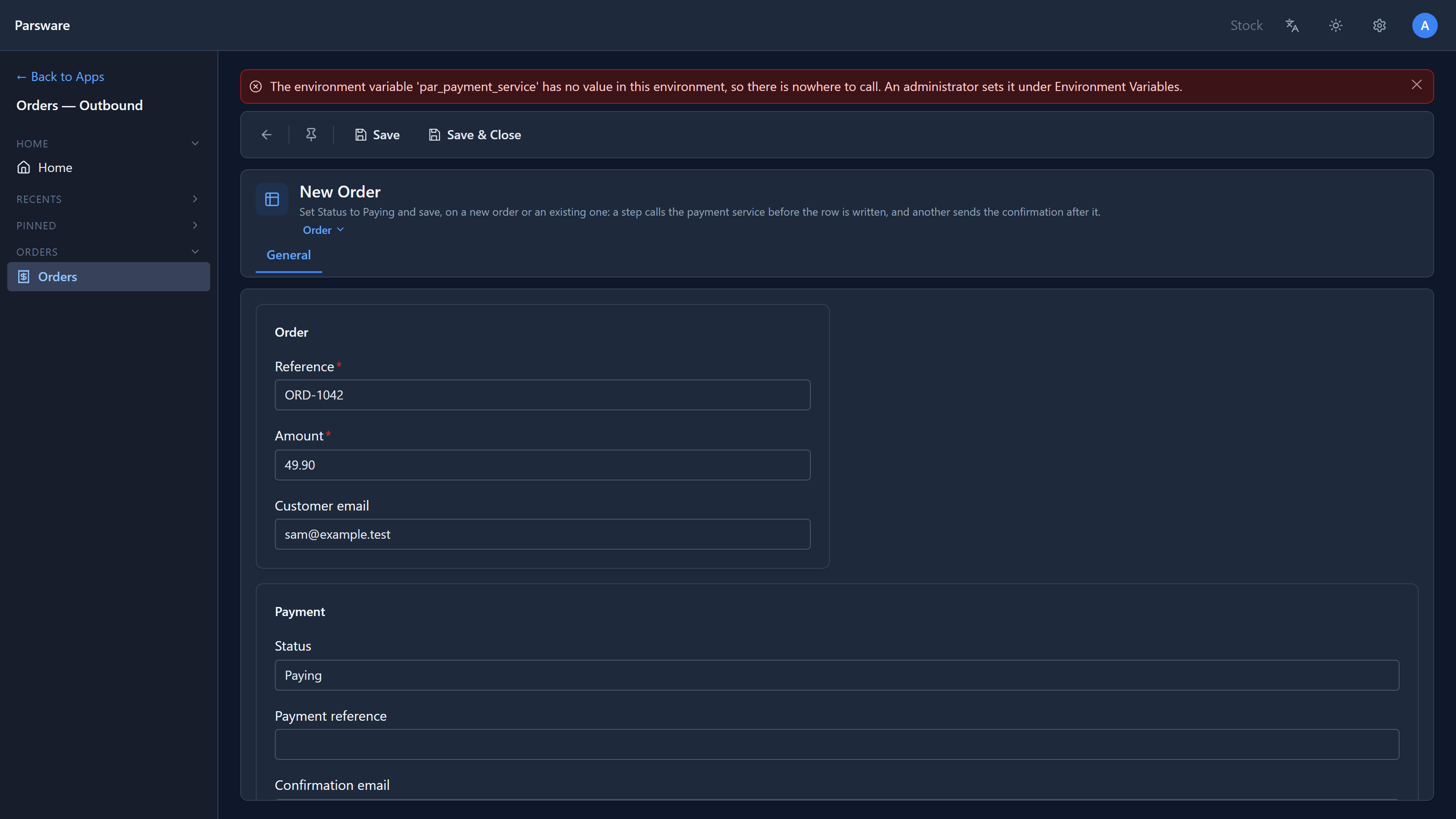Open the Order form selector dropdown

pyautogui.click(x=324, y=230)
